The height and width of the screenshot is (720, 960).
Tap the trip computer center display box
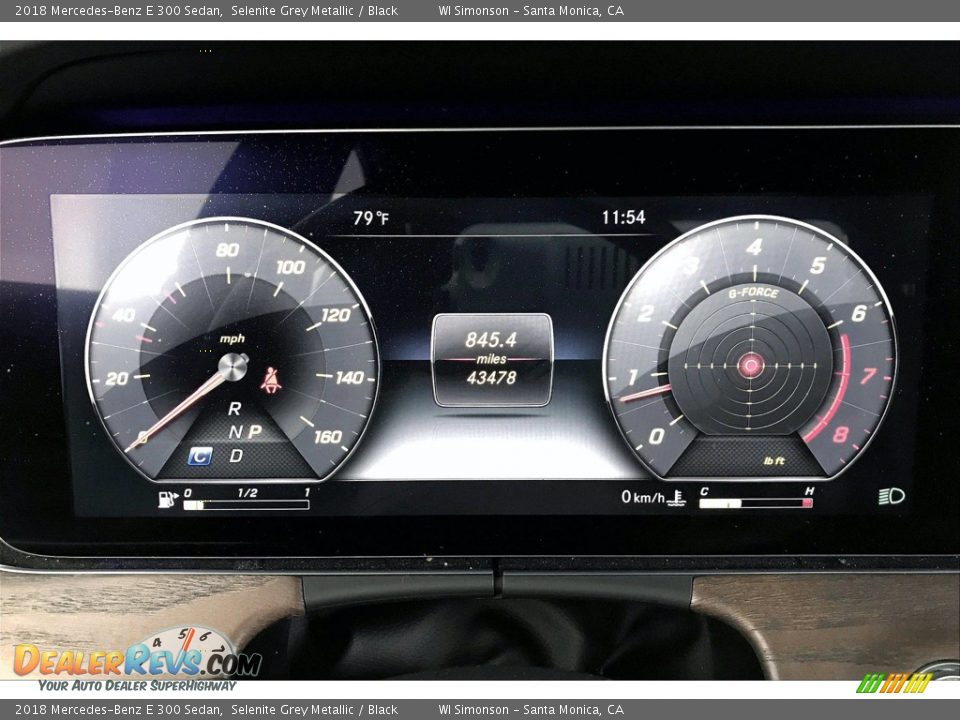tap(492, 360)
